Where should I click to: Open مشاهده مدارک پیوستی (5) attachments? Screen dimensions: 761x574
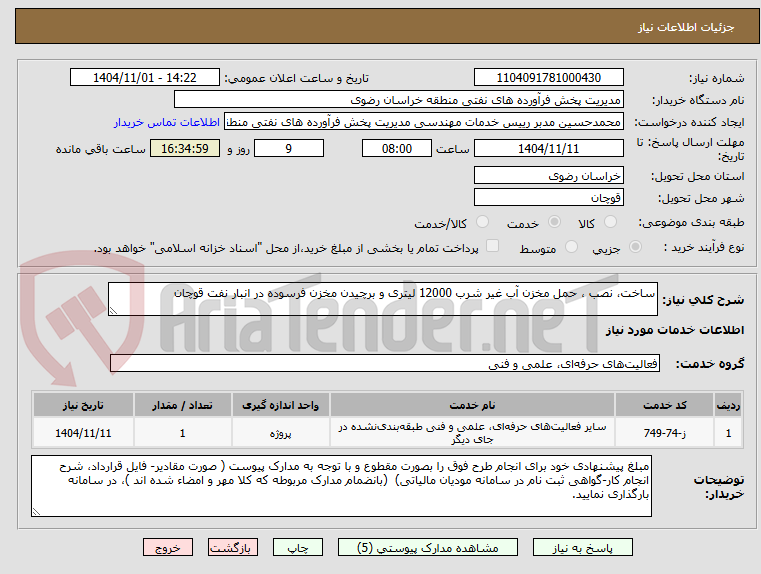coord(428,547)
